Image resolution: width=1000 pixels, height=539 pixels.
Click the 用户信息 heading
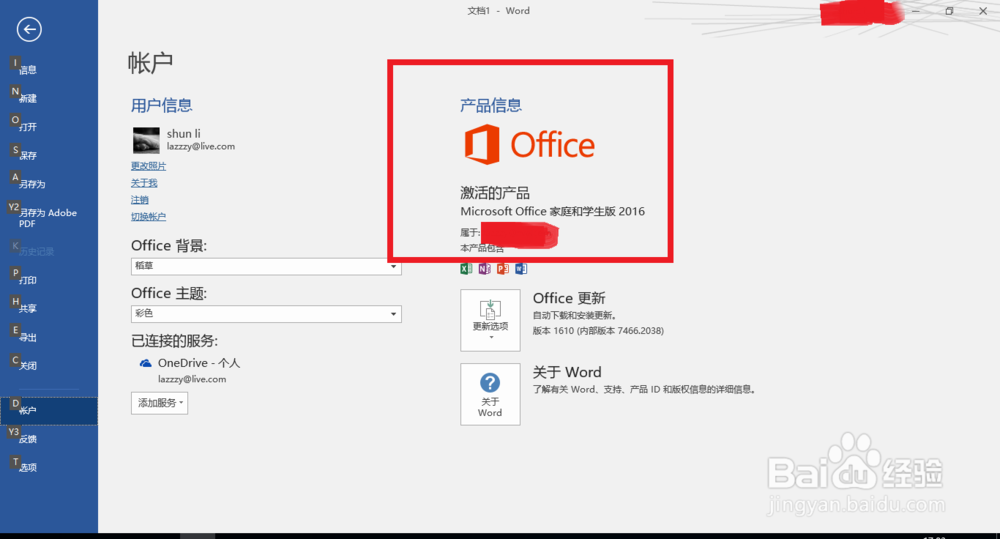pyautogui.click(x=162, y=105)
